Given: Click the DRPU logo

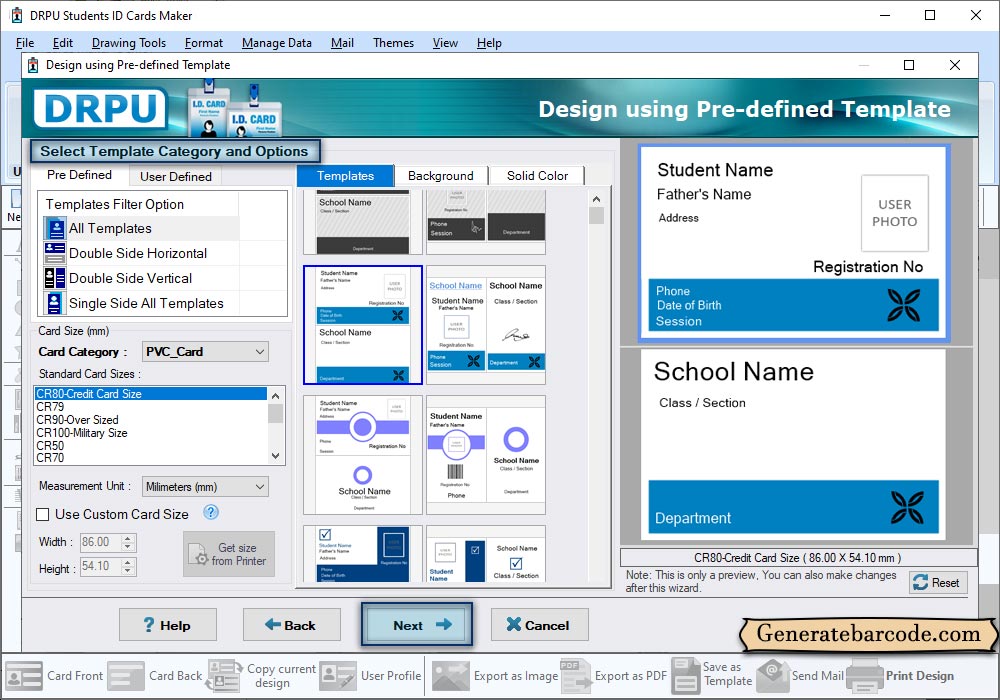Looking at the screenshot, I should (x=100, y=108).
